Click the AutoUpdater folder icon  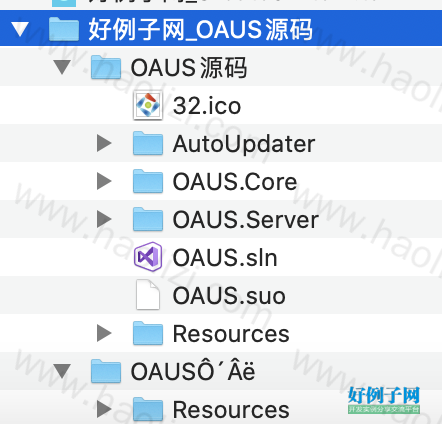click(148, 143)
